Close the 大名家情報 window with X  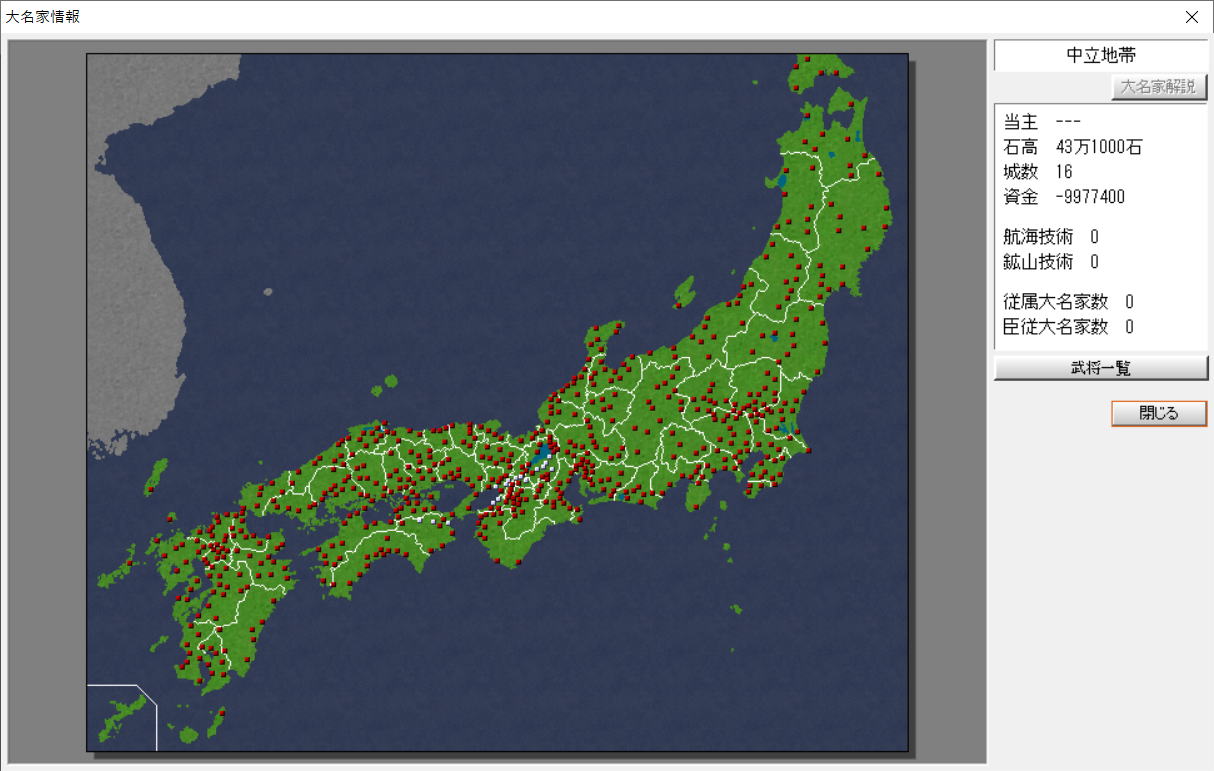click(1191, 17)
